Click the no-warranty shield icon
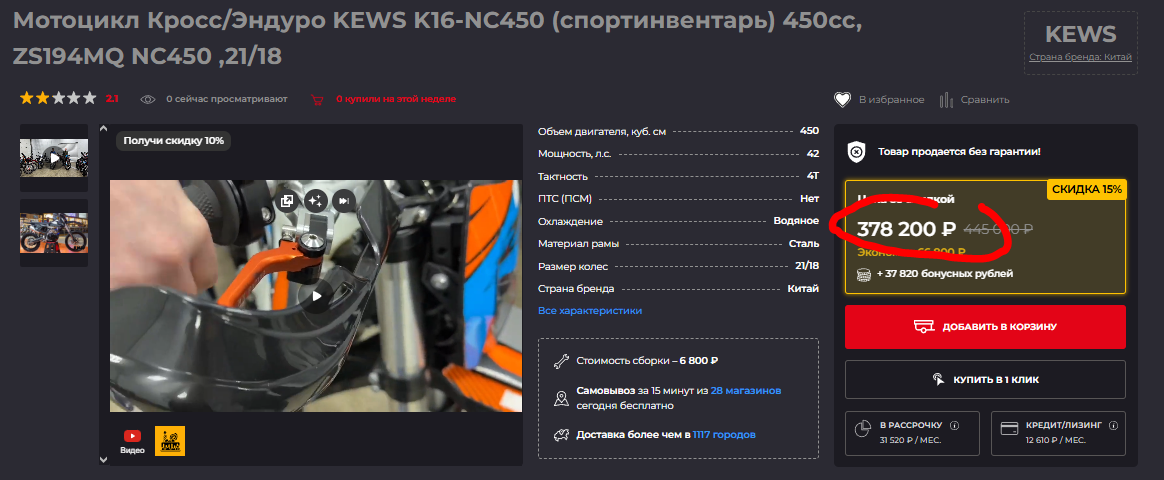This screenshot has height=480, width=1164. pos(856,152)
